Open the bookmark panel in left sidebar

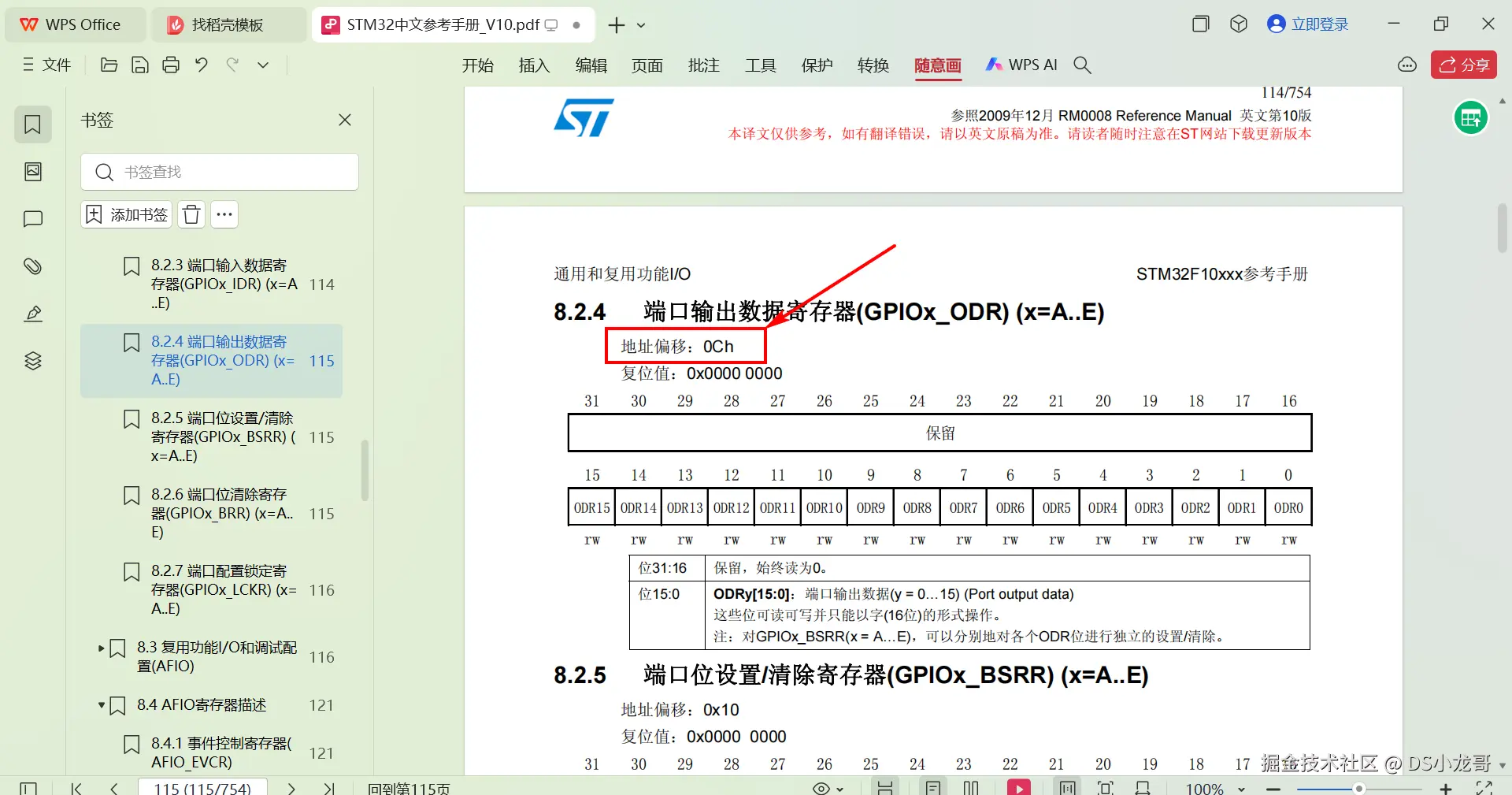coord(33,124)
